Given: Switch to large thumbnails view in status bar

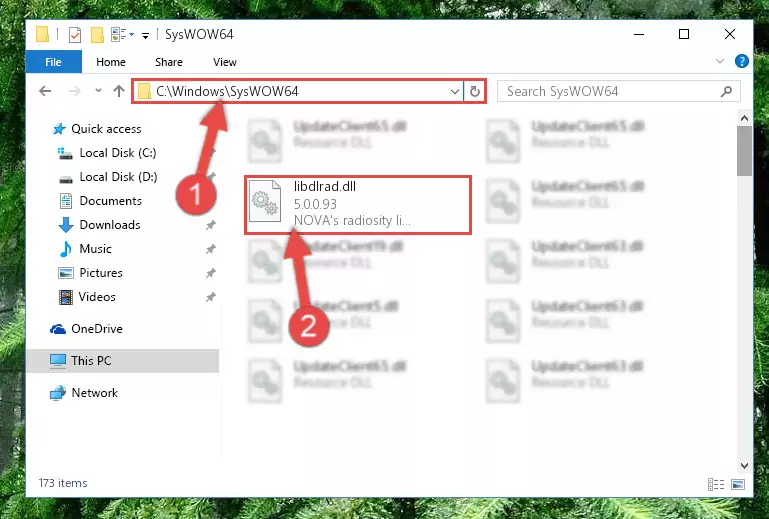Looking at the screenshot, I should point(738,484).
